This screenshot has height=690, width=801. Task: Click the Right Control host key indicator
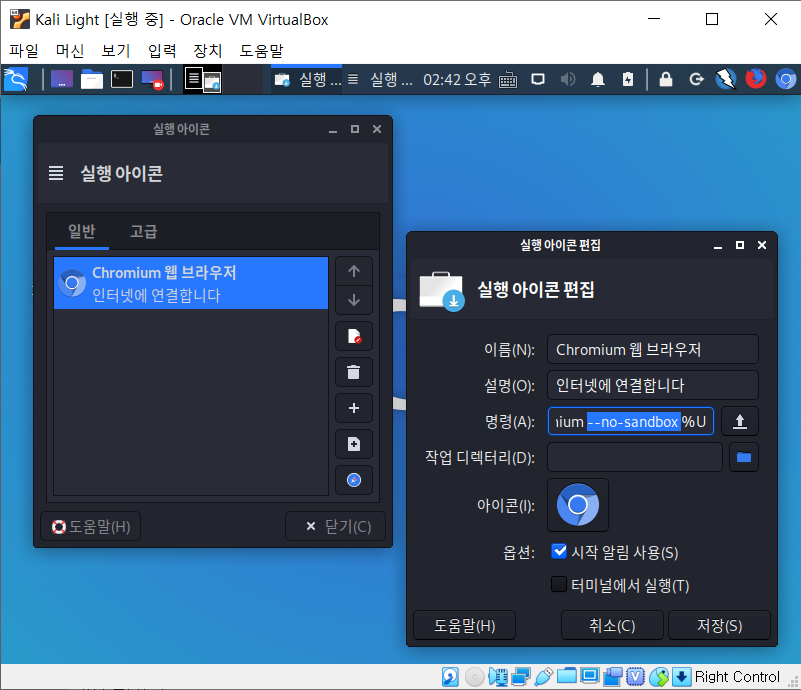point(737,677)
